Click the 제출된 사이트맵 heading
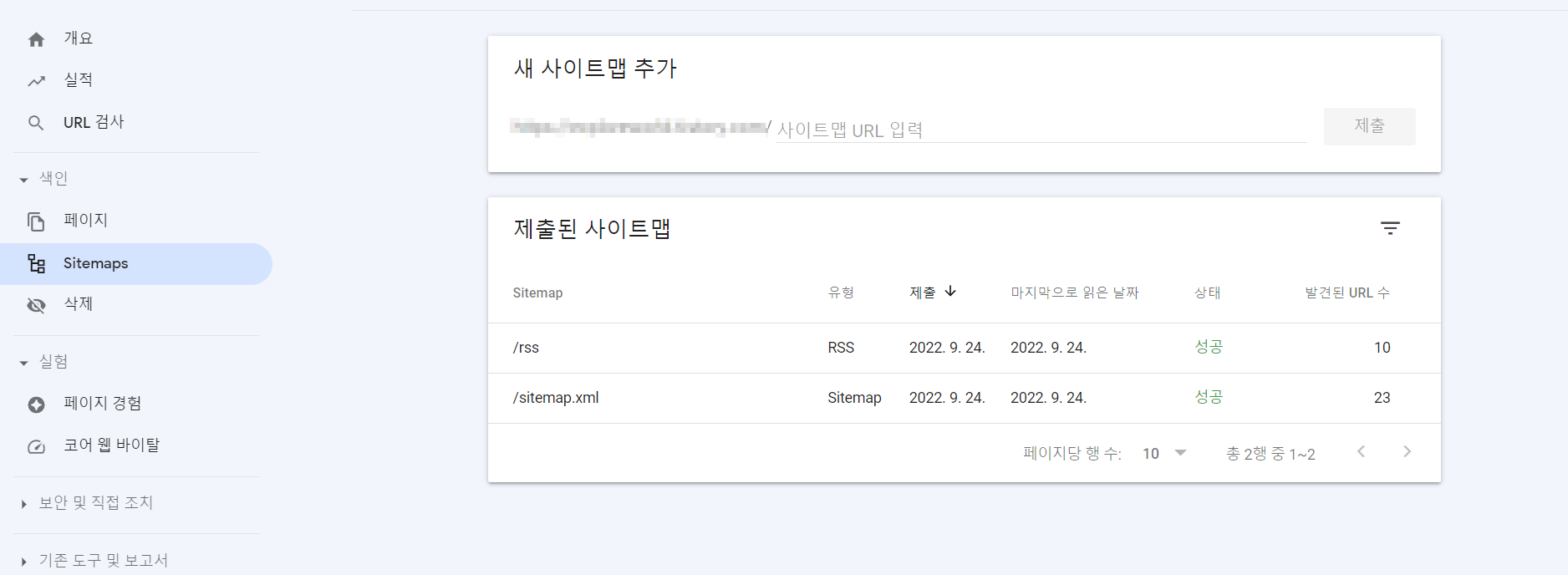This screenshot has width=1568, height=575. click(593, 228)
